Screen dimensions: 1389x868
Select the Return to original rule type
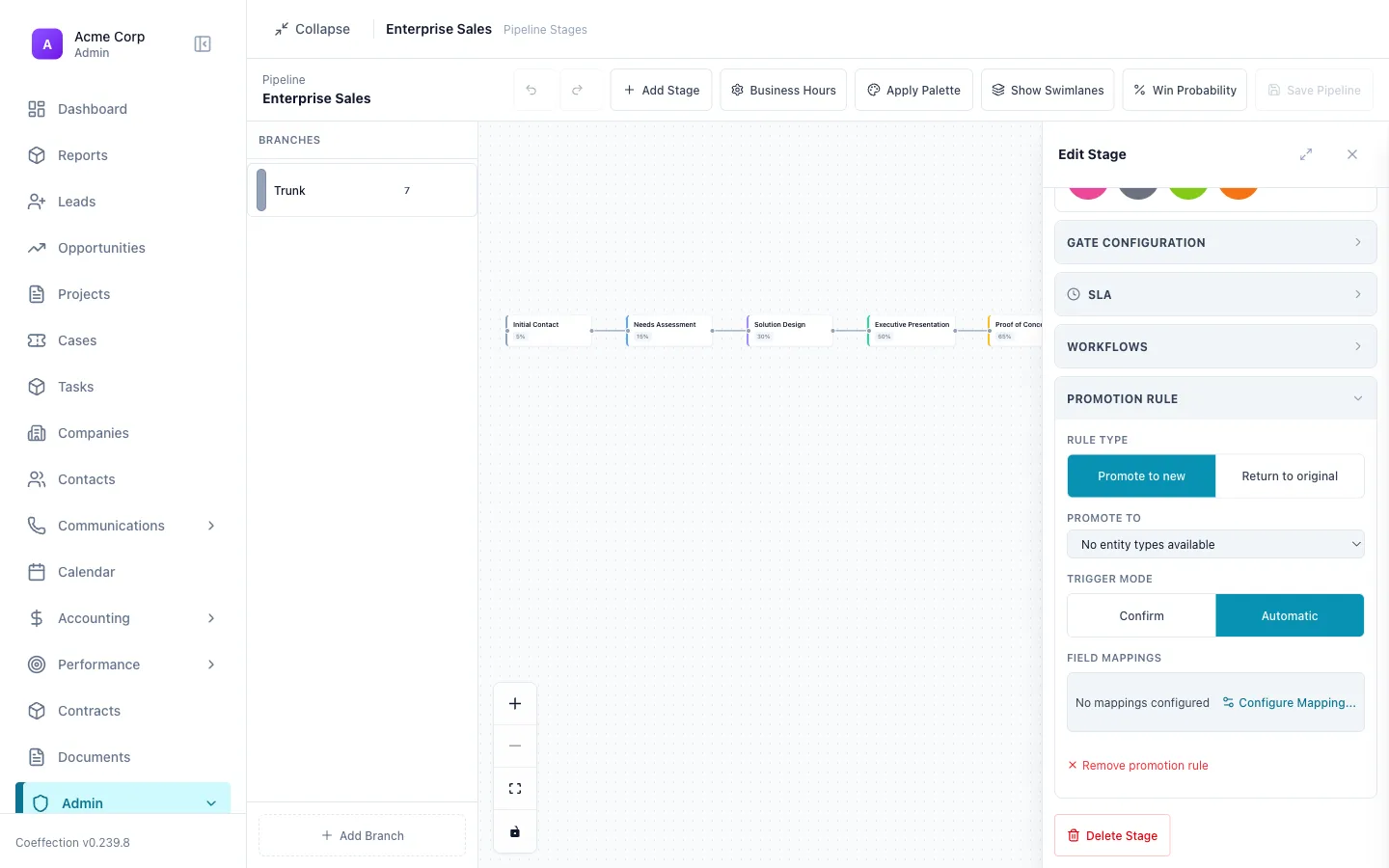pyautogui.click(x=1290, y=476)
